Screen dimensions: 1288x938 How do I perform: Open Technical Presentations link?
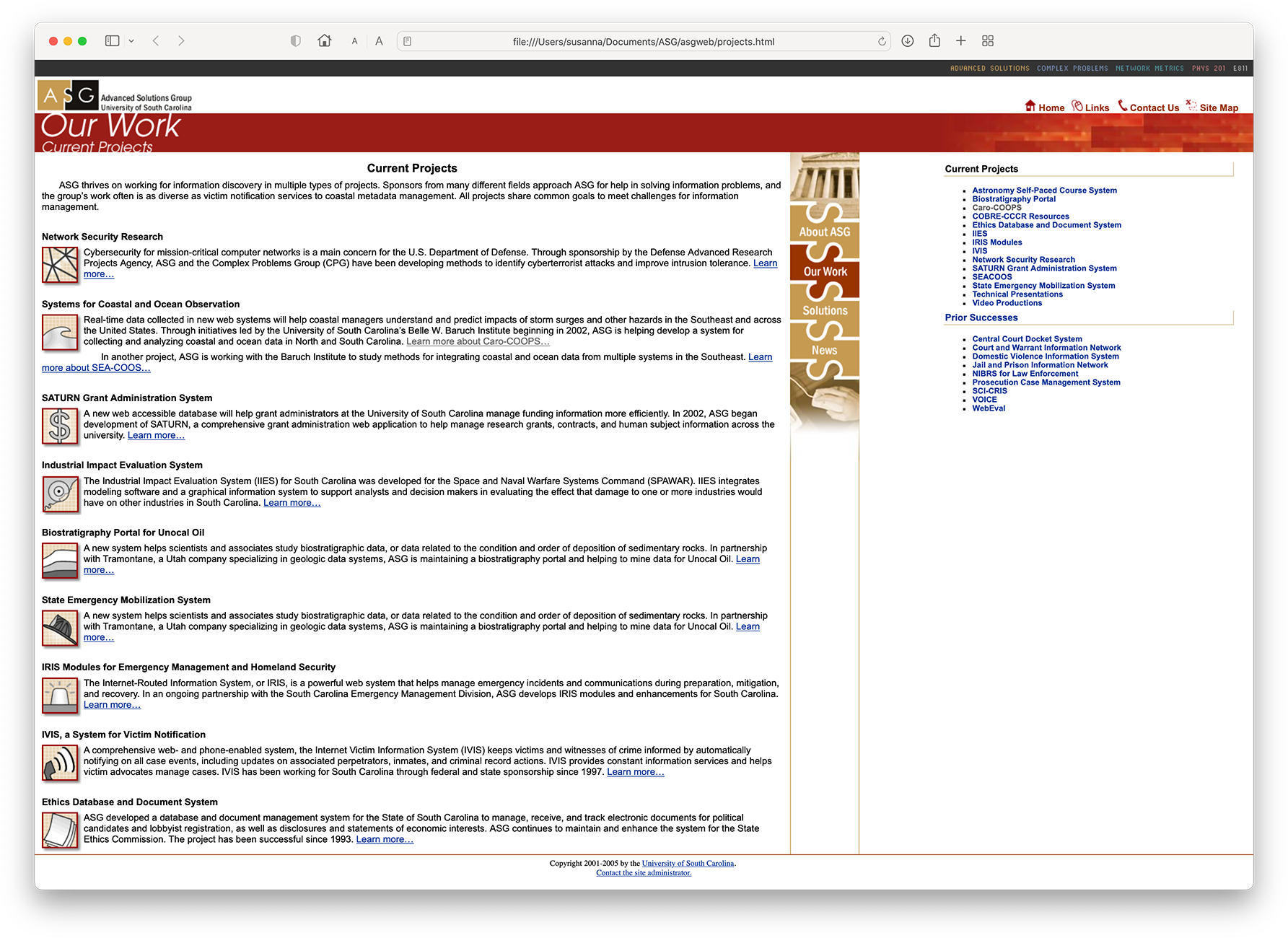pos(1017,294)
